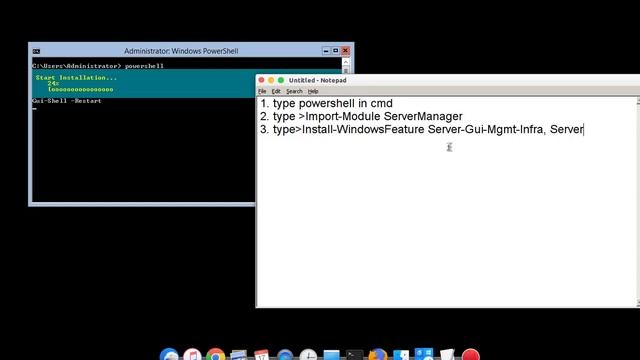
Task: Minimize the Windows PowerShell window
Action: coord(326,51)
